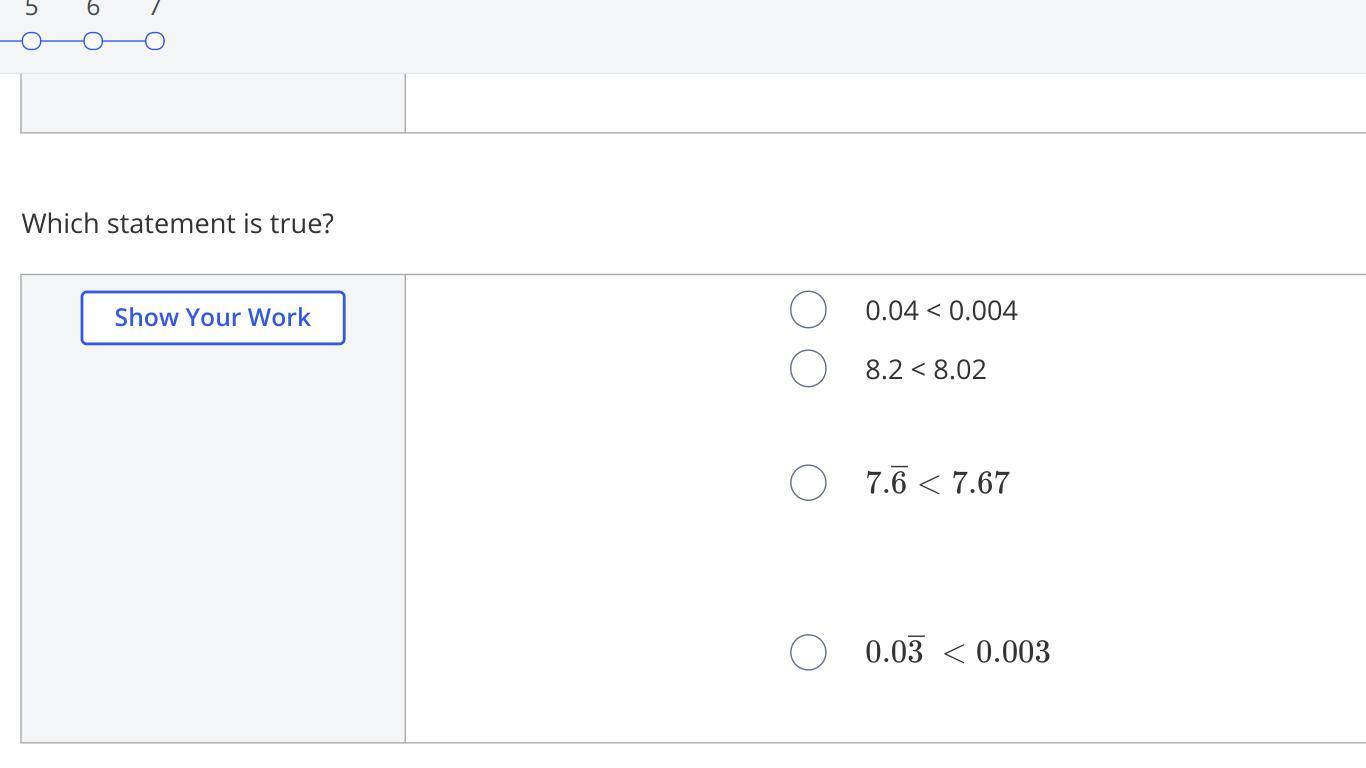
Task: Click the answer text 8.2 < 8.02
Action: (926, 370)
